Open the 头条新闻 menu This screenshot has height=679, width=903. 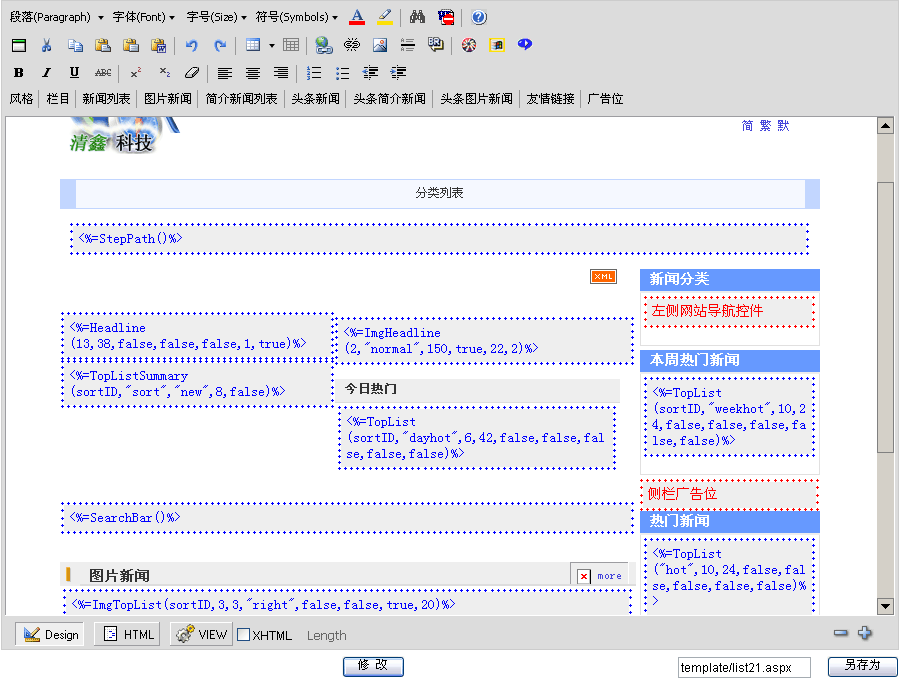point(315,99)
